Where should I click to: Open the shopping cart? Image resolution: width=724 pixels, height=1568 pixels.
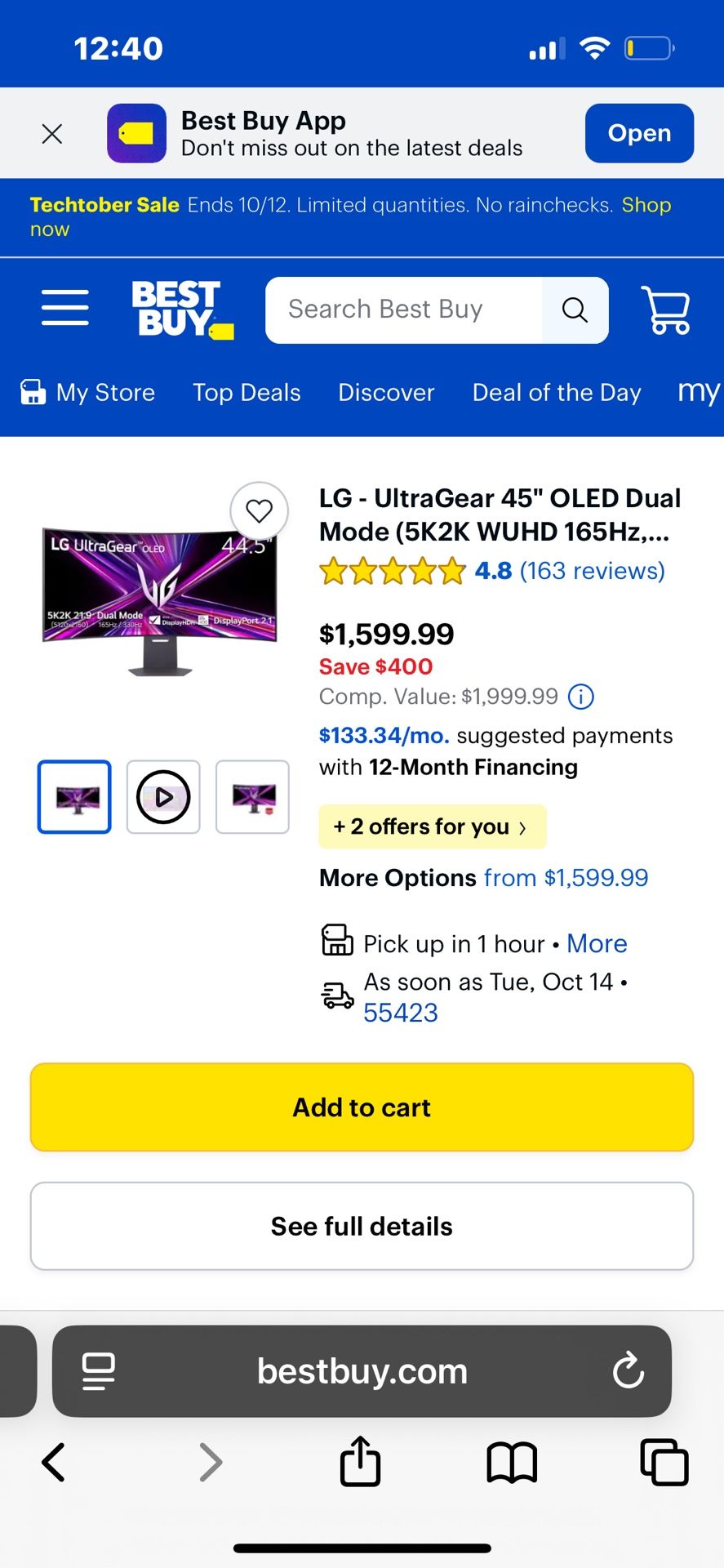click(x=666, y=310)
